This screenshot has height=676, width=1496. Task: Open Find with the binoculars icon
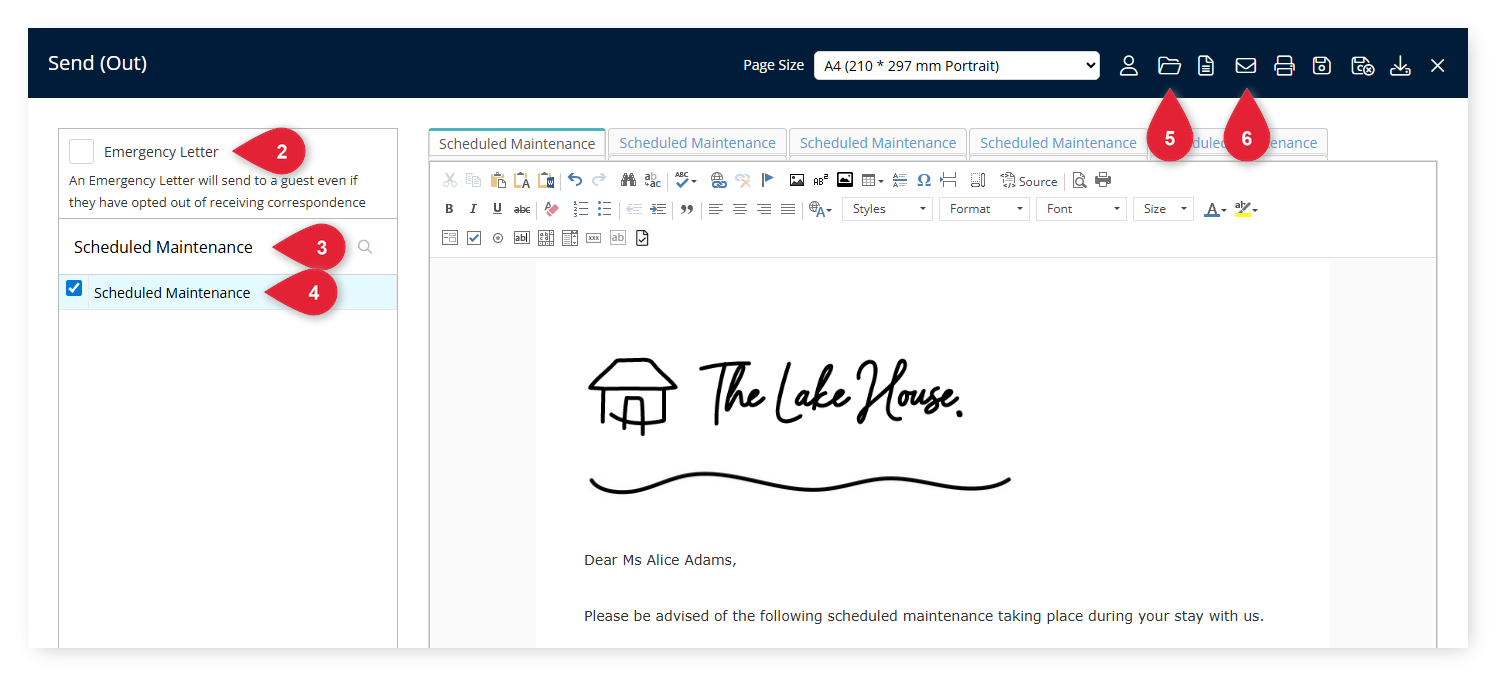[629, 180]
